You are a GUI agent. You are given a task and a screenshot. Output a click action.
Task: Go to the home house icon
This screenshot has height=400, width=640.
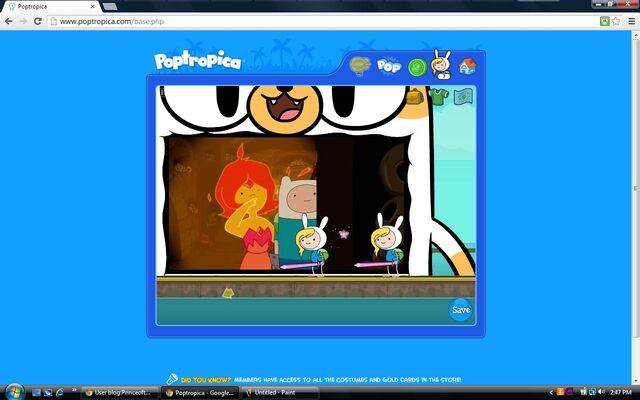(x=467, y=66)
